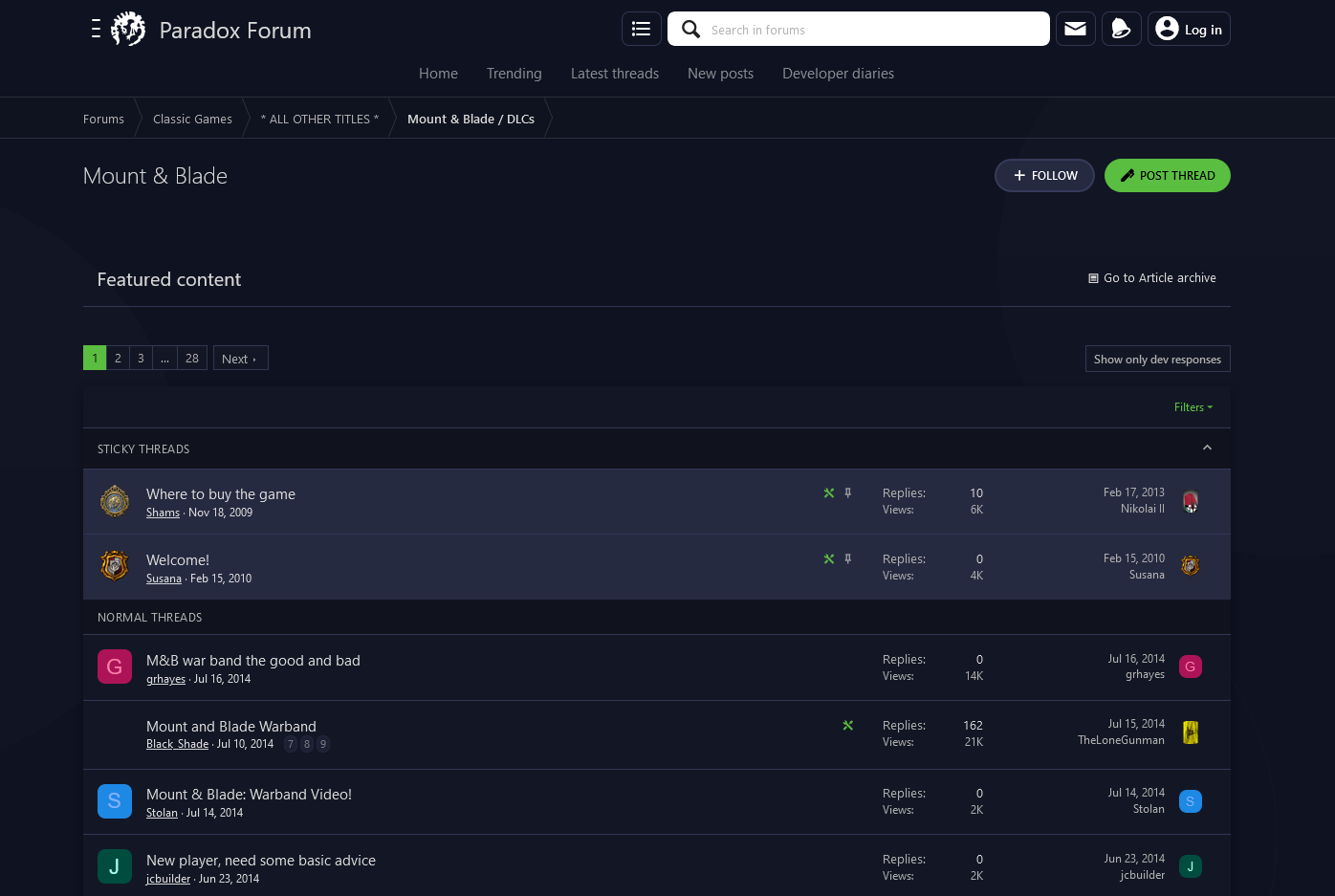Toggle Show only dev responses
This screenshot has height=896, width=1335.
pyautogui.click(x=1157, y=359)
